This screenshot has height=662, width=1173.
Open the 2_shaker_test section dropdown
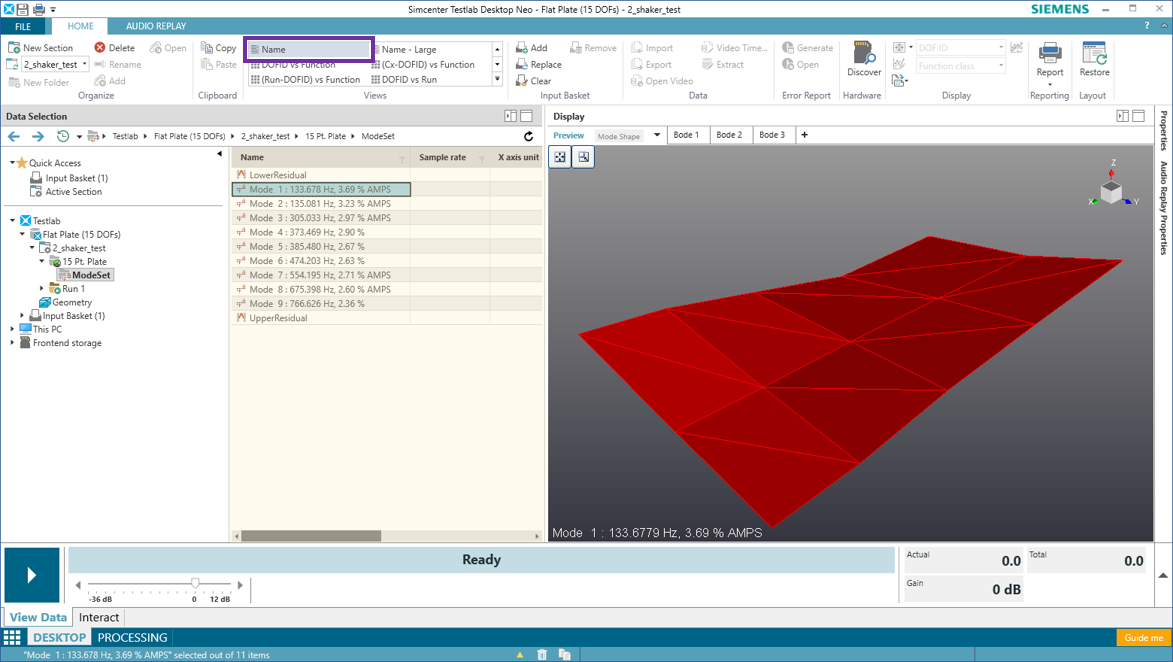coord(85,65)
